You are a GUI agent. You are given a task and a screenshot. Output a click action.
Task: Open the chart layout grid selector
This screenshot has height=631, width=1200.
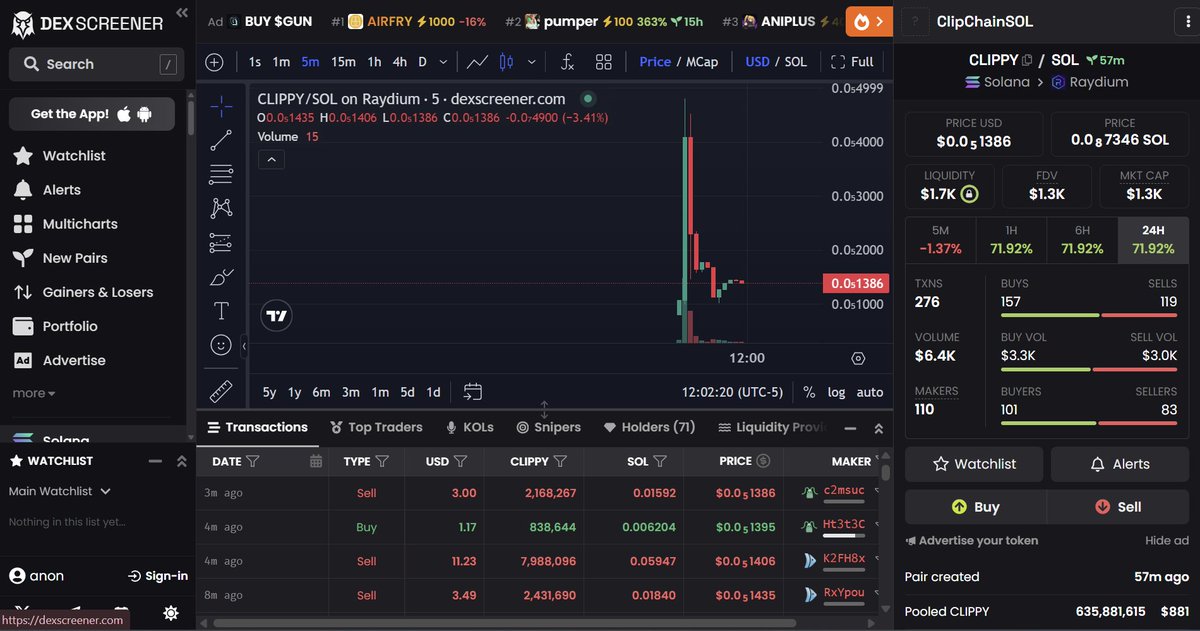[x=603, y=62]
